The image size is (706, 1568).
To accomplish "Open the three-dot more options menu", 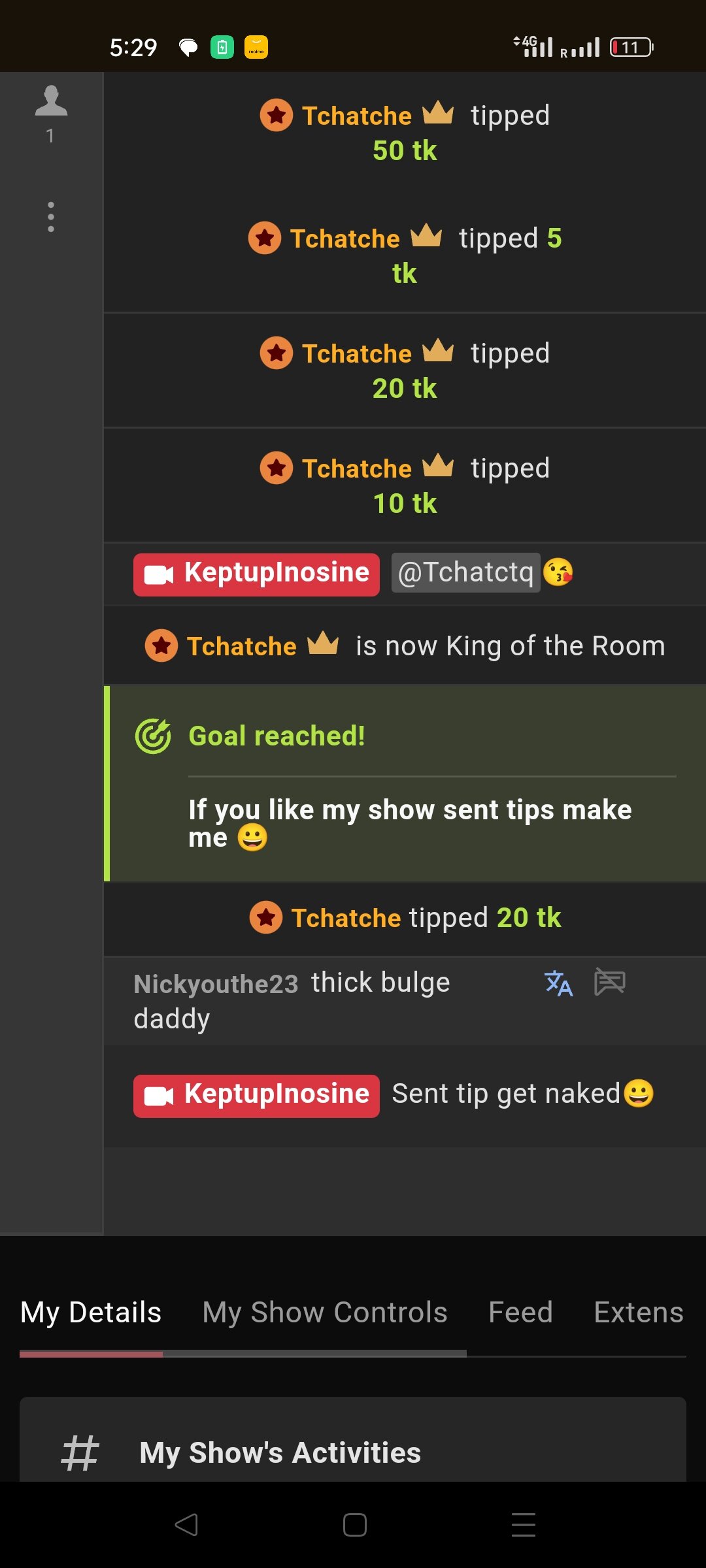I will (51, 216).
